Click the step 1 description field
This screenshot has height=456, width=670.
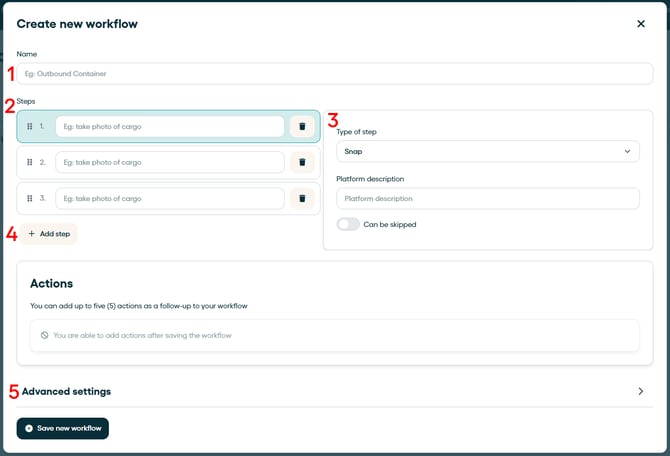pyautogui.click(x=170, y=126)
